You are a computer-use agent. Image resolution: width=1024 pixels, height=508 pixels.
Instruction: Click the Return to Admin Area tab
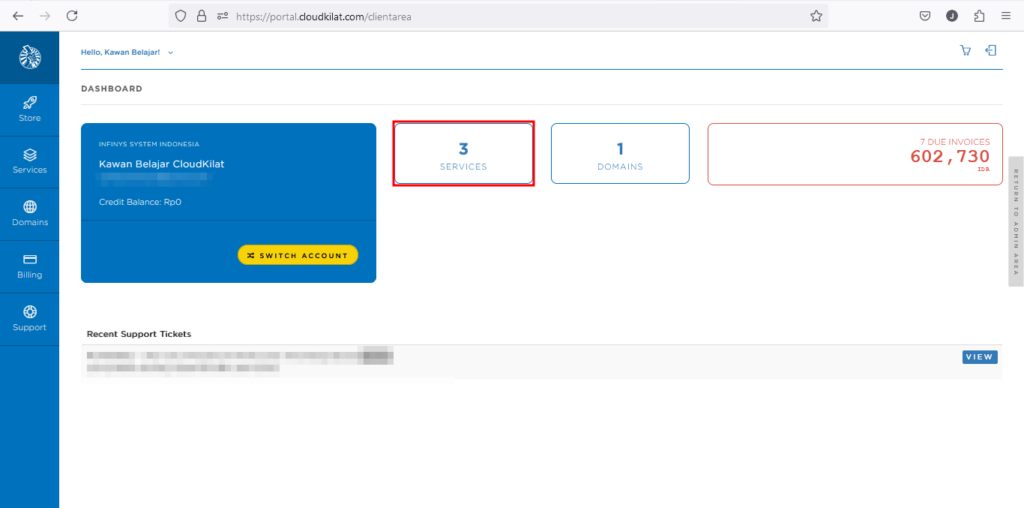(x=1016, y=221)
